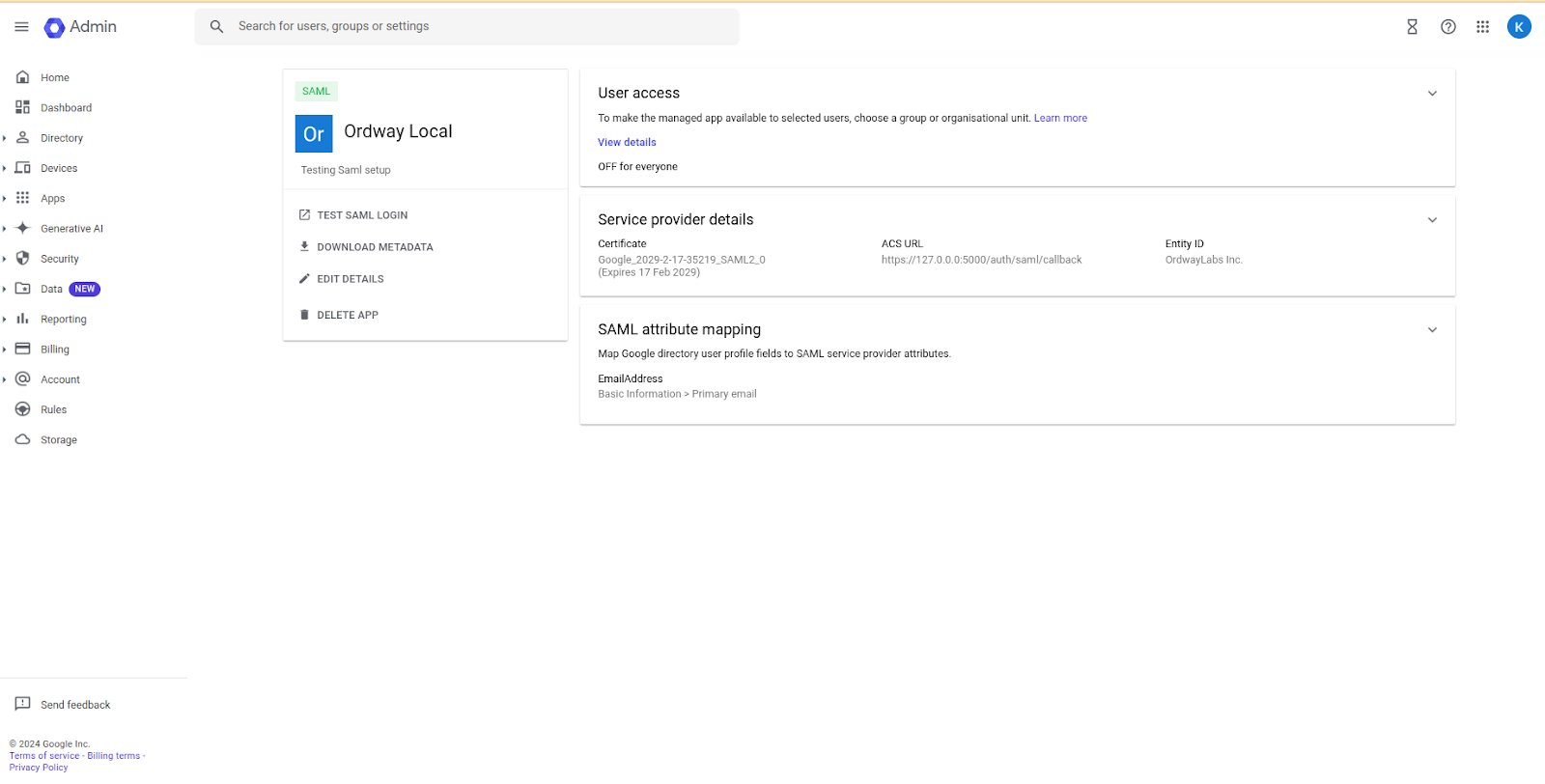Open Storage in the sidebar
1545x784 pixels.
click(x=59, y=440)
